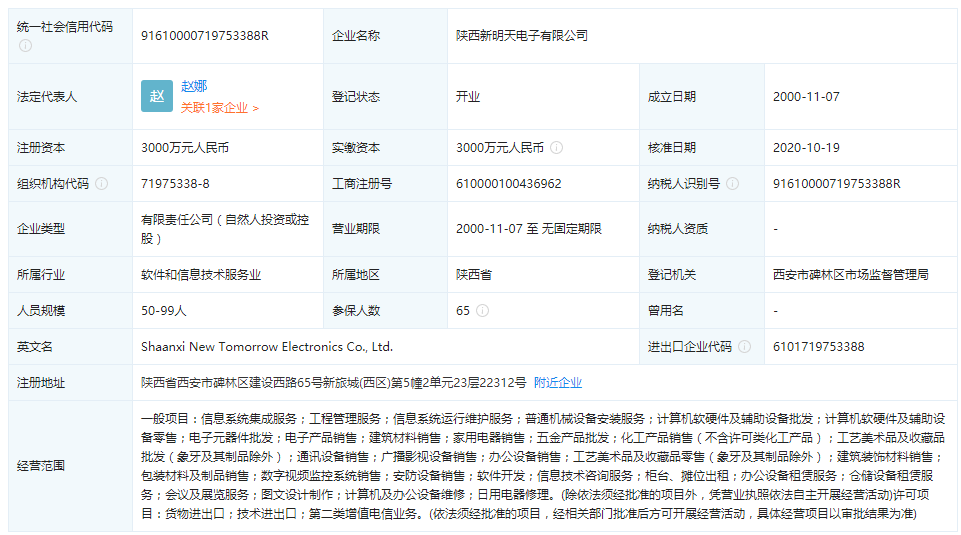Click industry value 软件和信息技术服务业
The image size is (961, 535).
pos(201,275)
